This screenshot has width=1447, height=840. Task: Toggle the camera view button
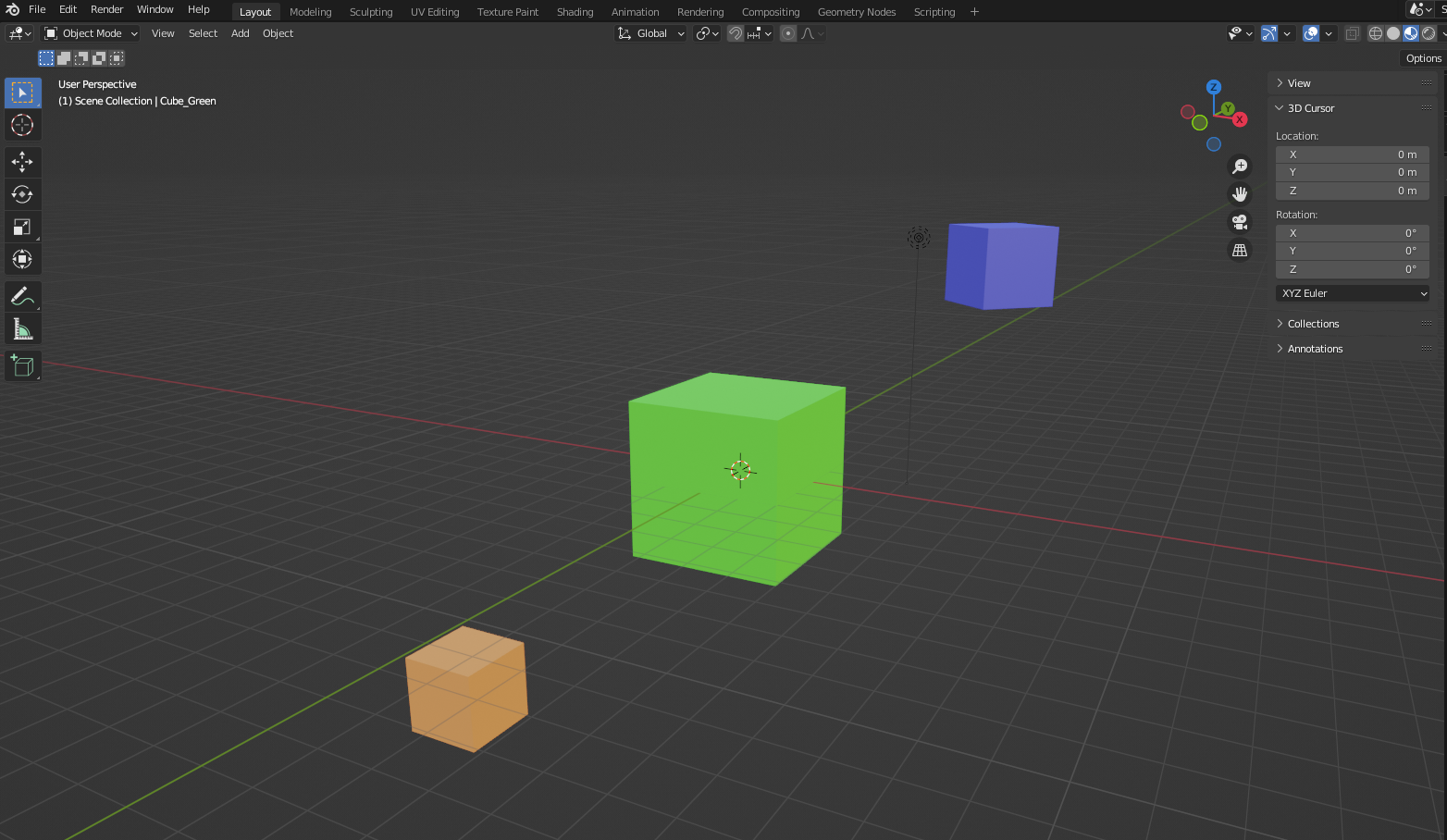[x=1240, y=222]
